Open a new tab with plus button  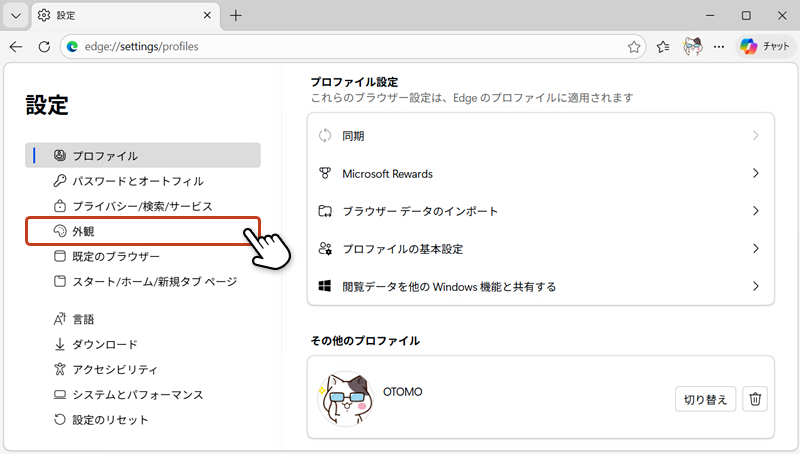pyautogui.click(x=236, y=16)
